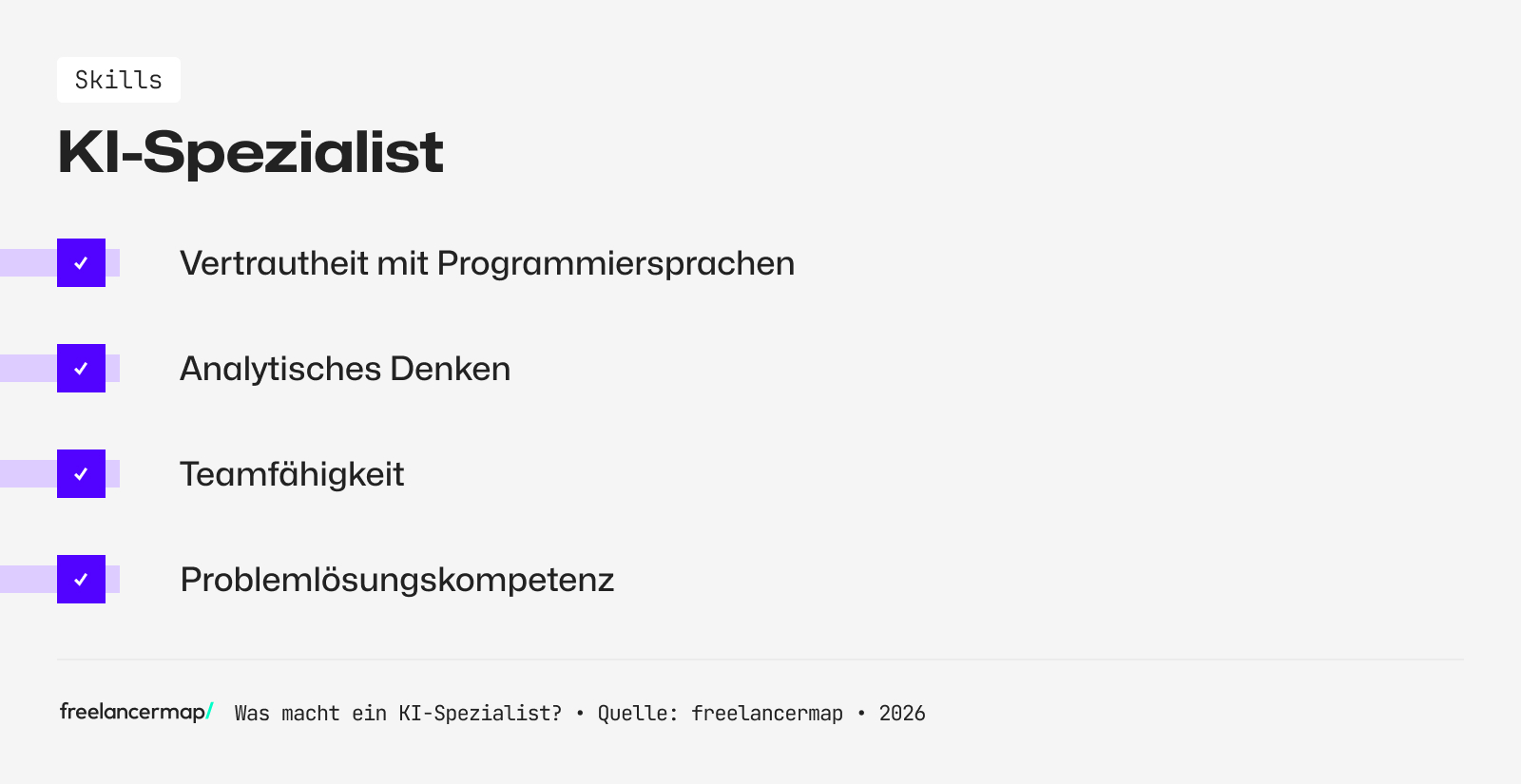The height and width of the screenshot is (784, 1521).
Task: Select the Problemlösungskompetenz skill label
Action: [x=397, y=580]
